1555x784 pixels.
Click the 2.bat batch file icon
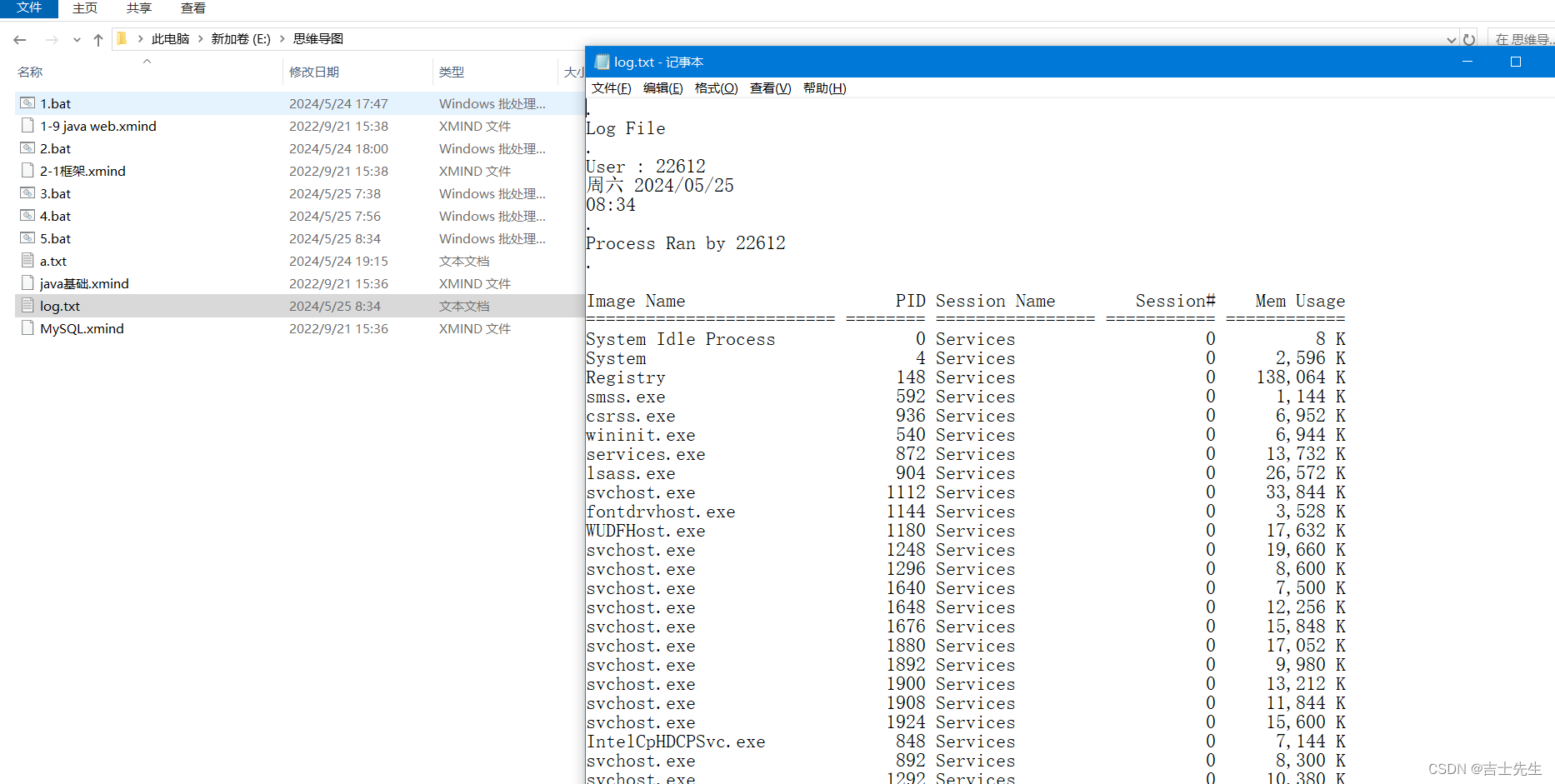[x=27, y=148]
